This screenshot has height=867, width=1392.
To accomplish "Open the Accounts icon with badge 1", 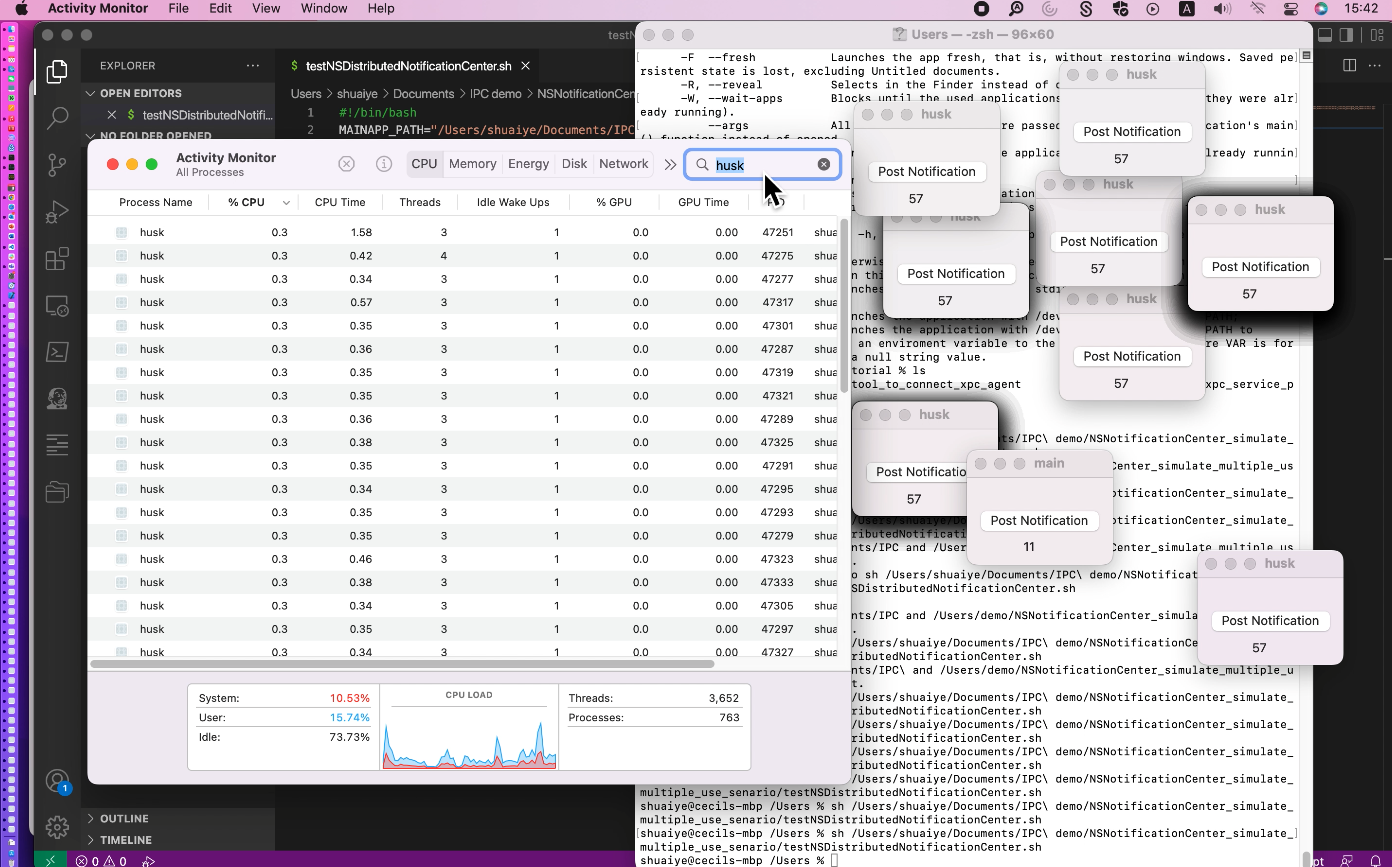I will click(57, 781).
